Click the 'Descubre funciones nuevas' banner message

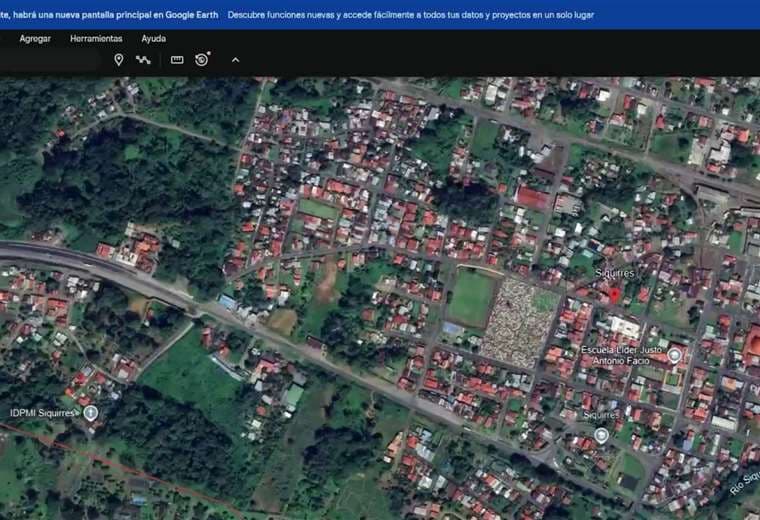pyautogui.click(x=410, y=14)
